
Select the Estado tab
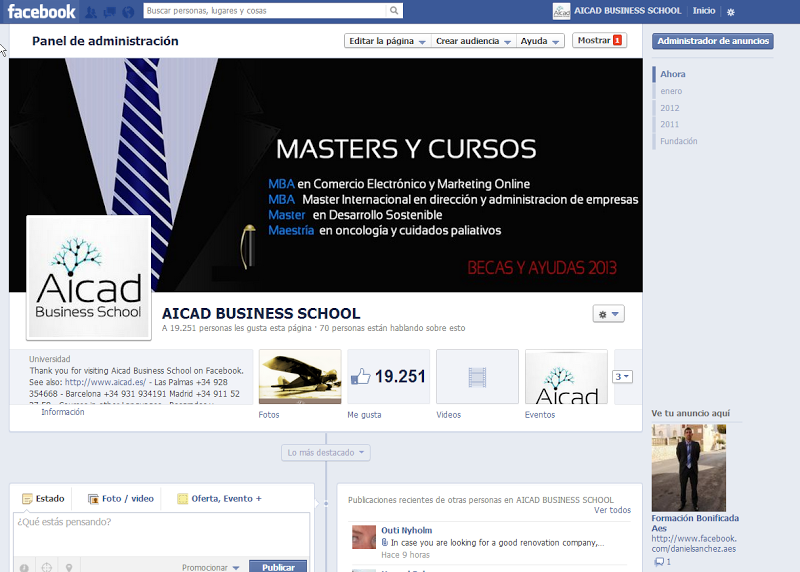click(x=43, y=499)
